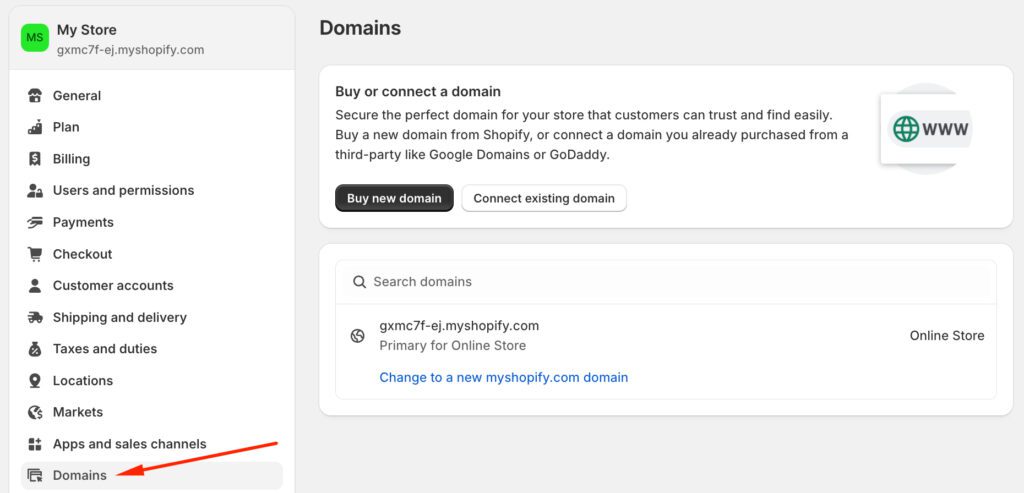Click the green MS store avatar

(x=35, y=38)
